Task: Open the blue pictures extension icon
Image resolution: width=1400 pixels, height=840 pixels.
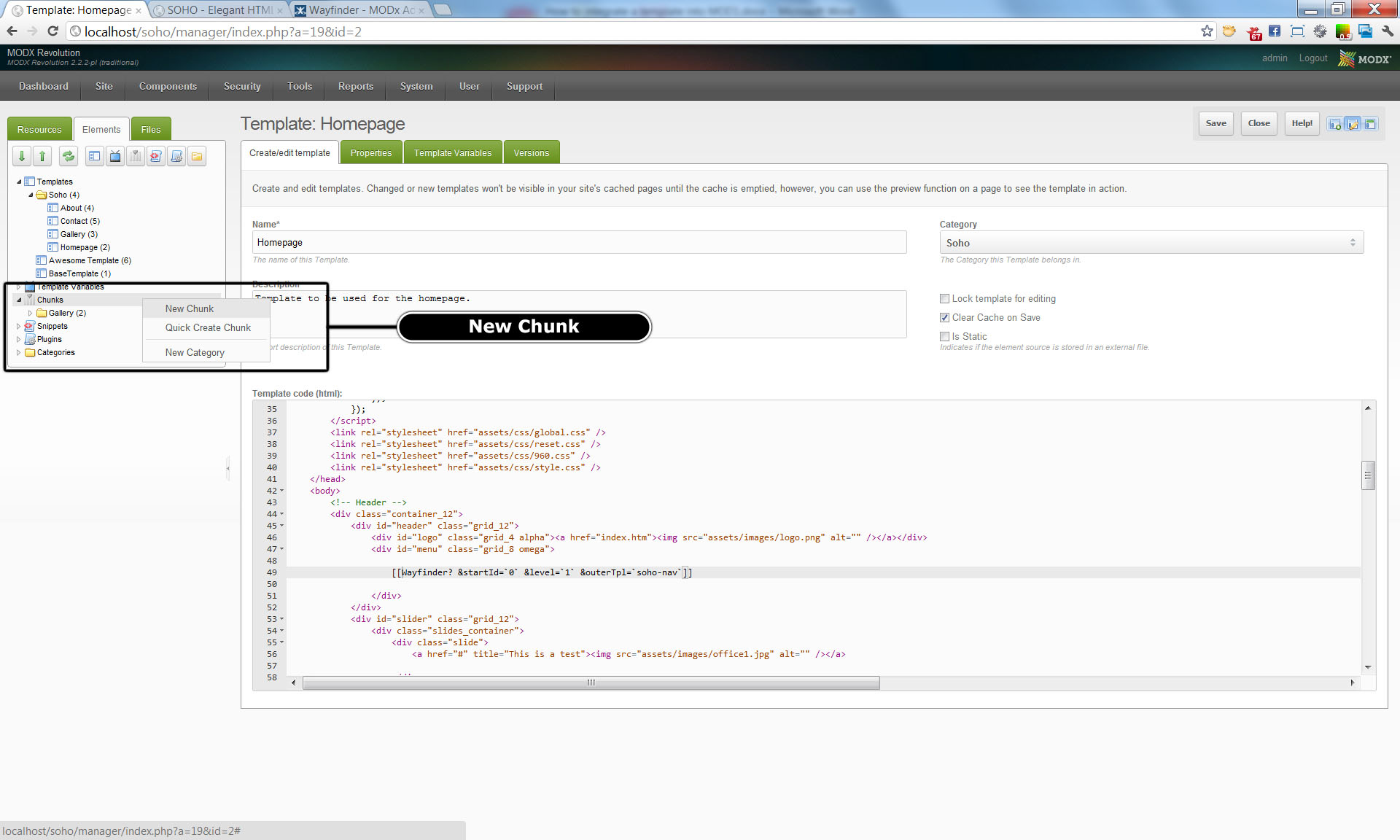Action: click(1365, 31)
